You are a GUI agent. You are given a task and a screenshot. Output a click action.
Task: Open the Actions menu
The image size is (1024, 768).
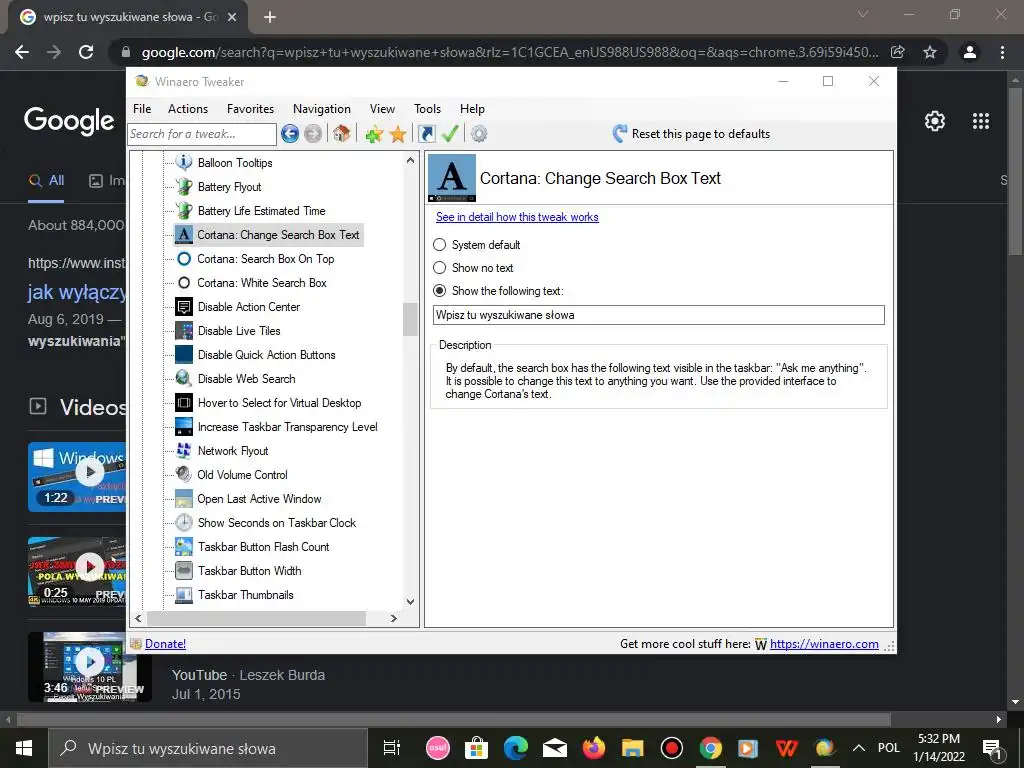coord(188,109)
